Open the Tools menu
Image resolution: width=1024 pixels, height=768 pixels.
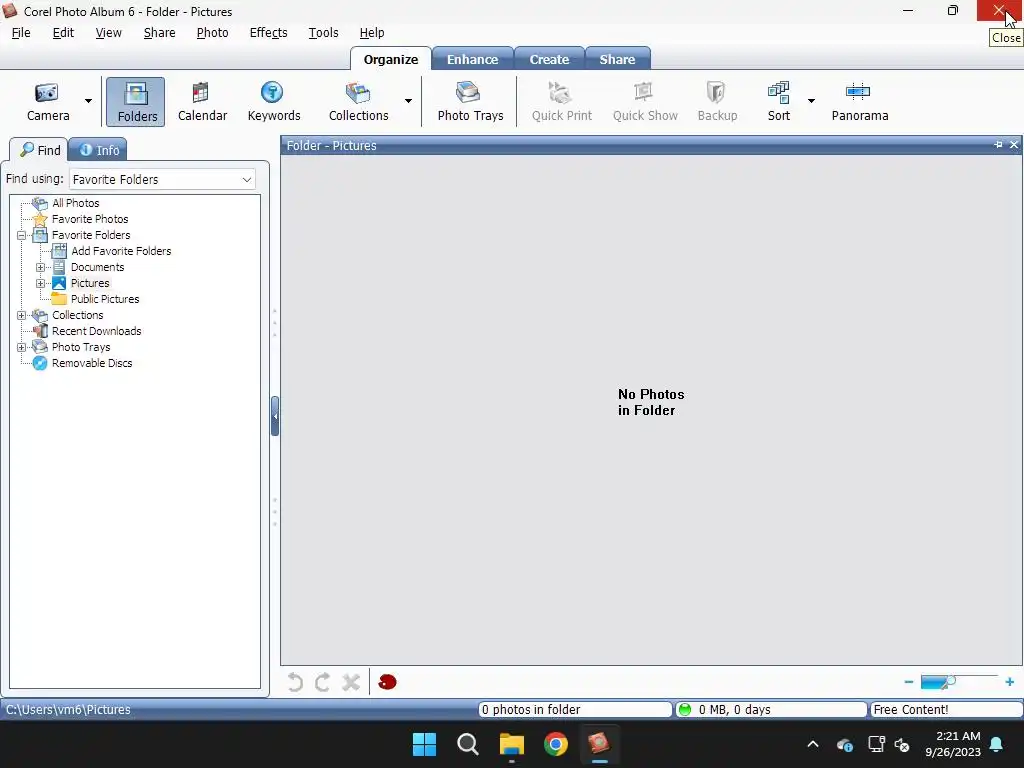323,33
